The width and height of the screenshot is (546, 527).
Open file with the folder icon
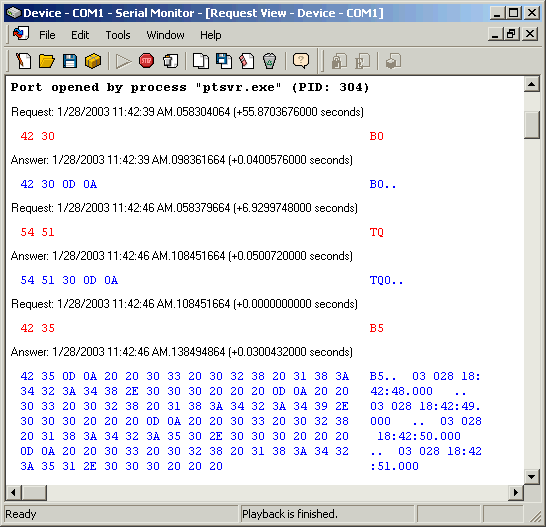[47, 61]
